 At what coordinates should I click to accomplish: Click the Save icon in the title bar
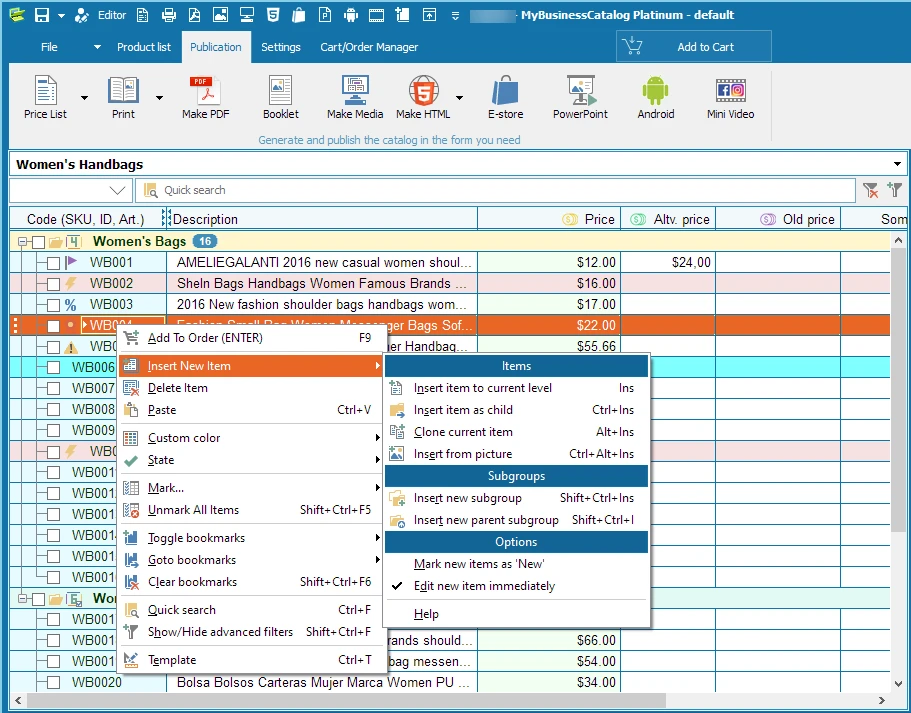tap(41, 15)
